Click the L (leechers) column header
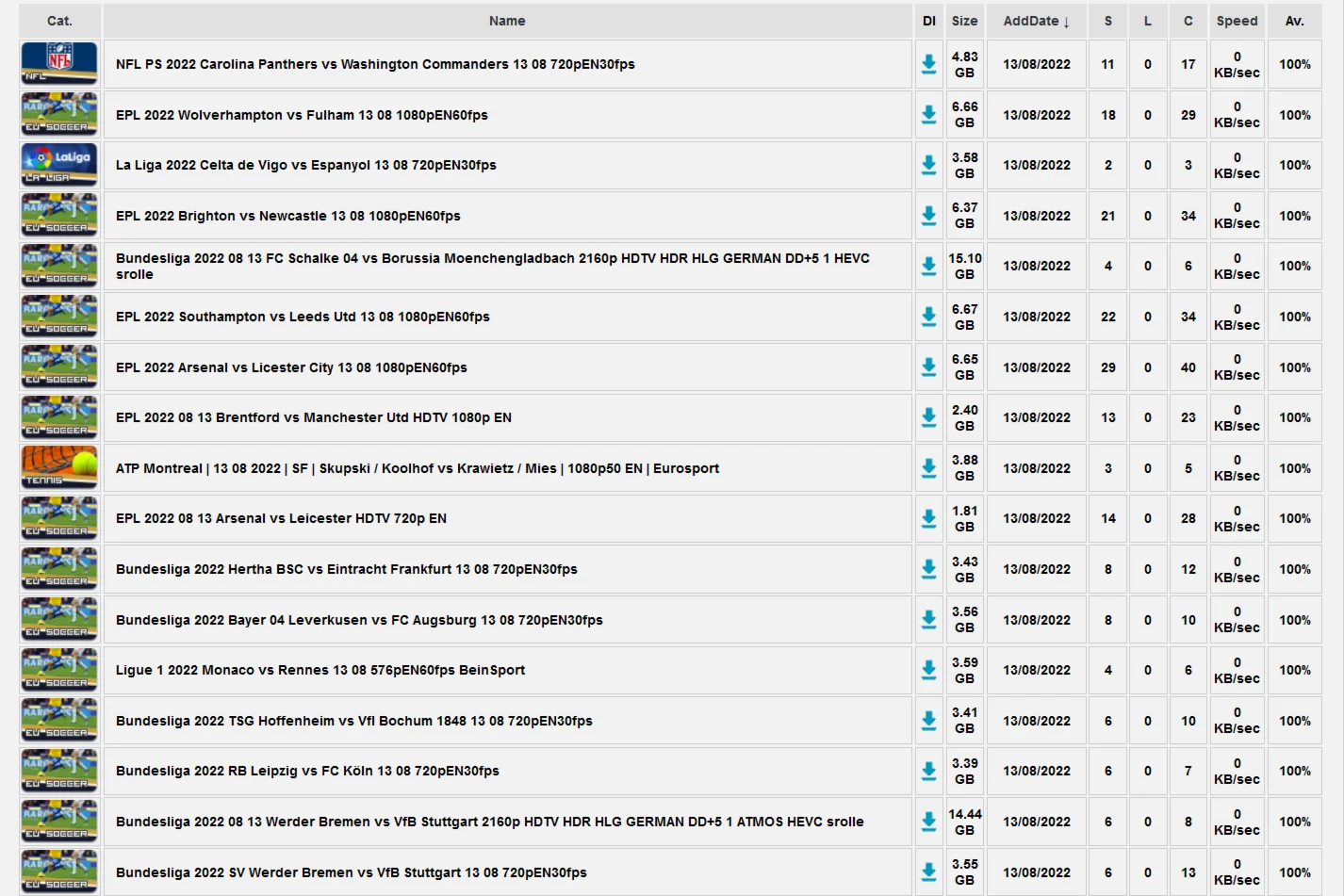This screenshot has width=1344, height=896. 1148,21
